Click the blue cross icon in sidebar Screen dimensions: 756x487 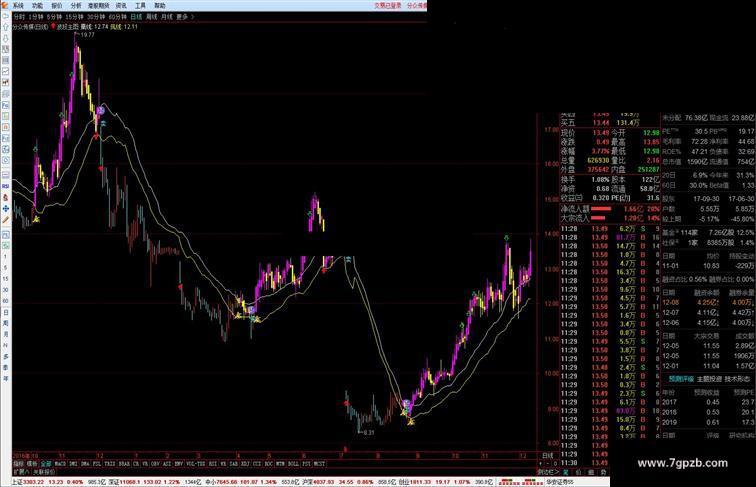5,208
